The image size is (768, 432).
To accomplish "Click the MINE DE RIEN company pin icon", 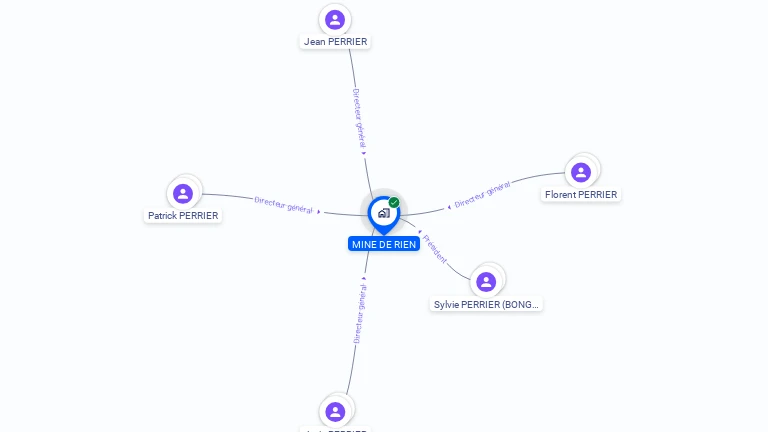I will coord(384,215).
